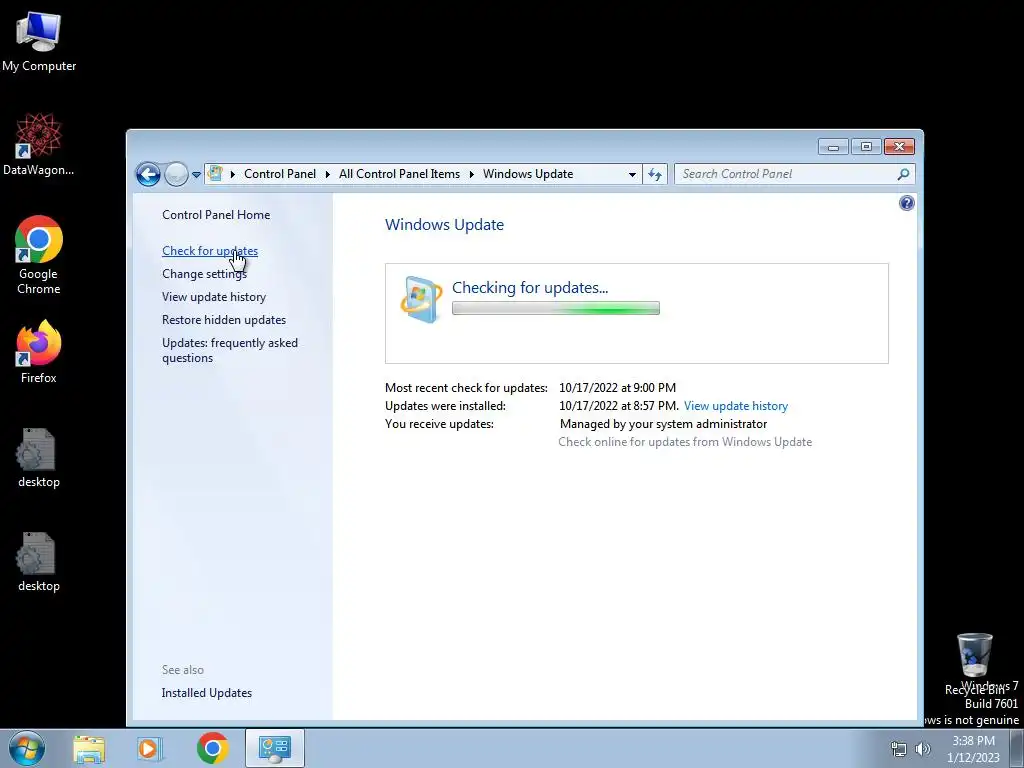Image resolution: width=1024 pixels, height=768 pixels.
Task: Close the Windows Update window
Action: (x=899, y=147)
